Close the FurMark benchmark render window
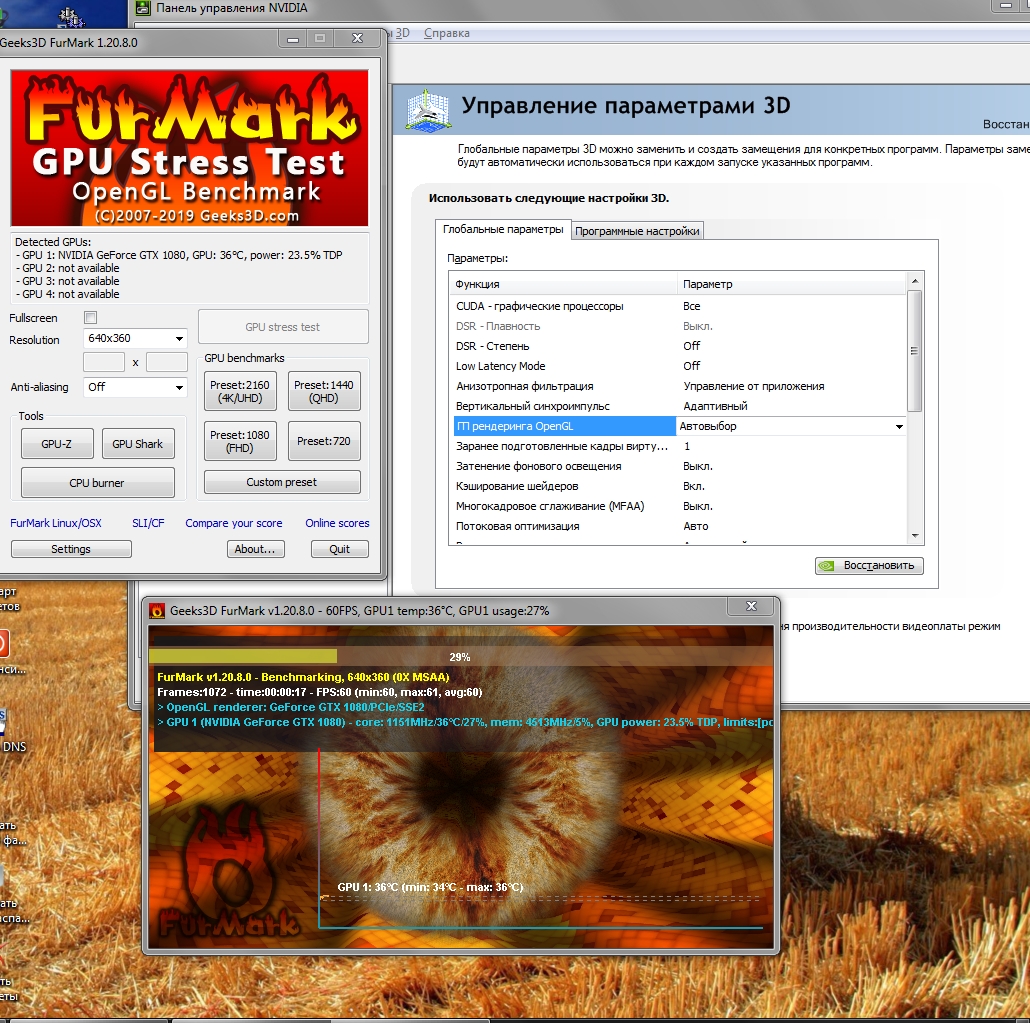1030x1023 pixels. point(751,606)
